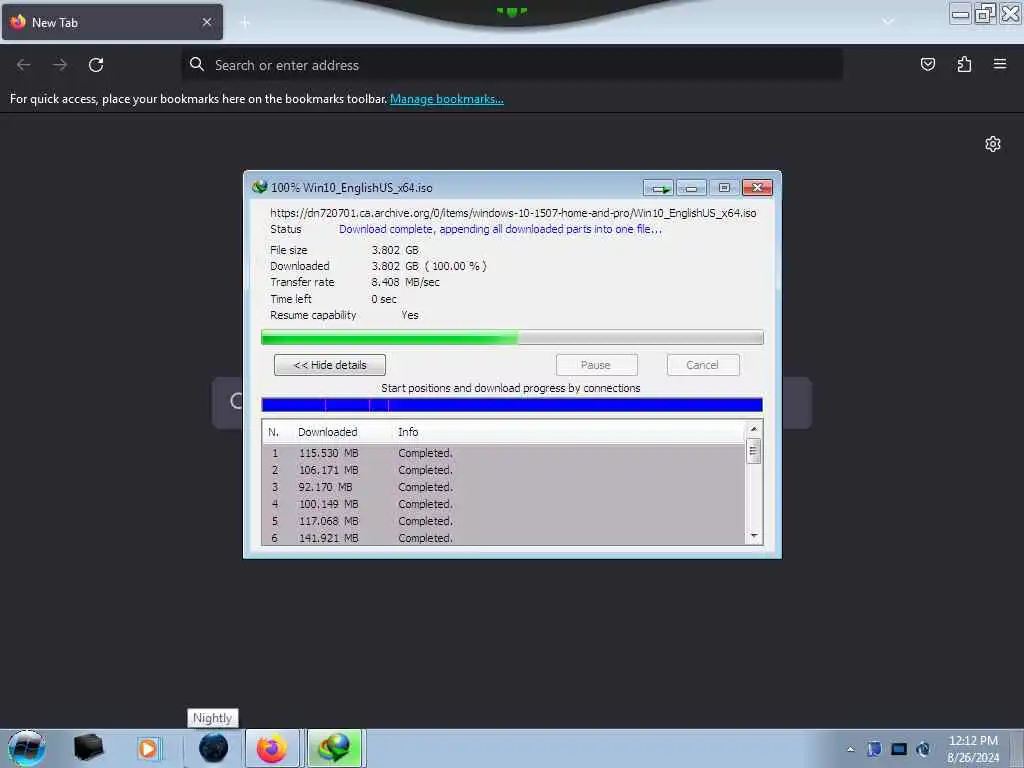The height and width of the screenshot is (768, 1024).
Task: Open the Nightly globe taskbar icon
Action: pos(214,748)
